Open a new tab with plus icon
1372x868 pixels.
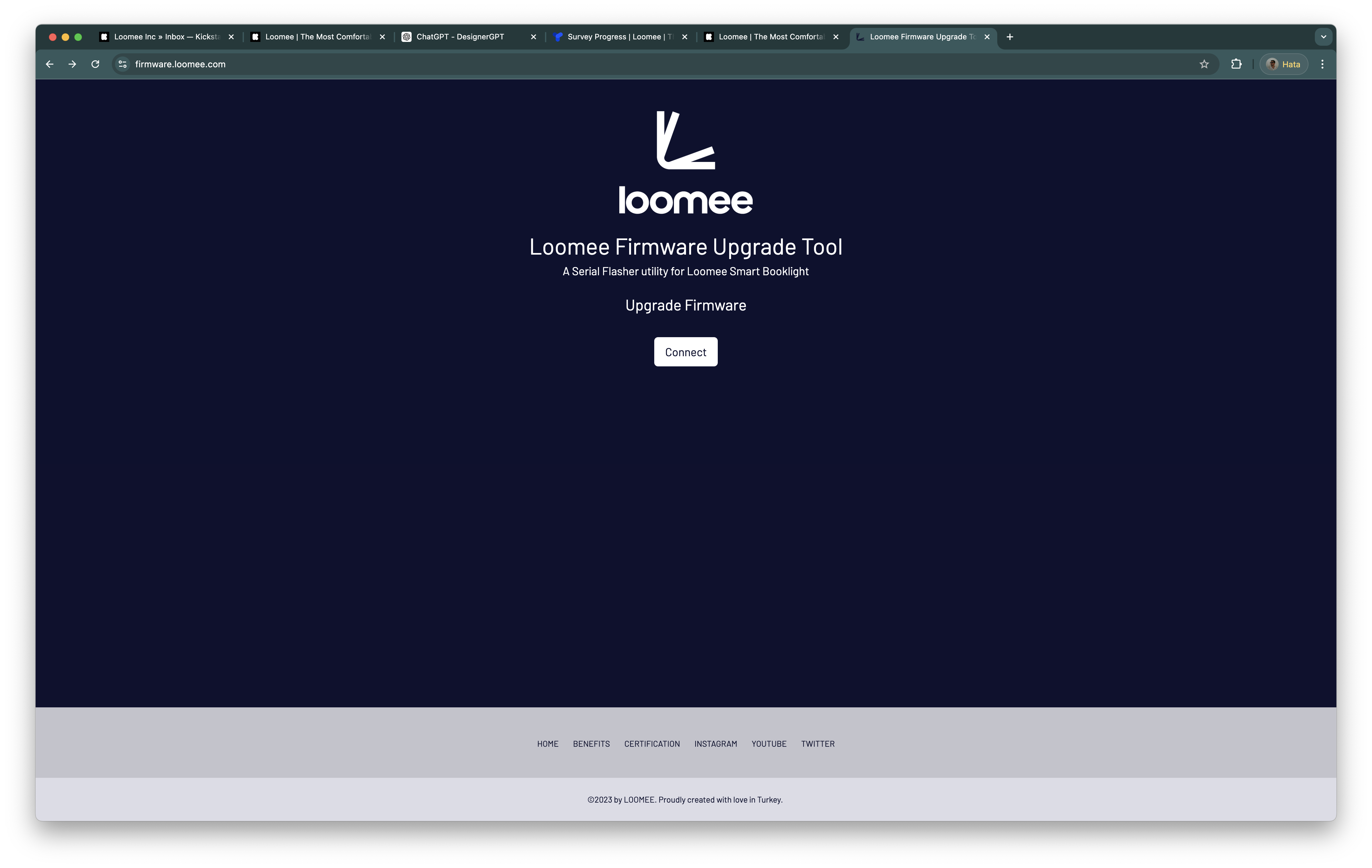(1010, 37)
